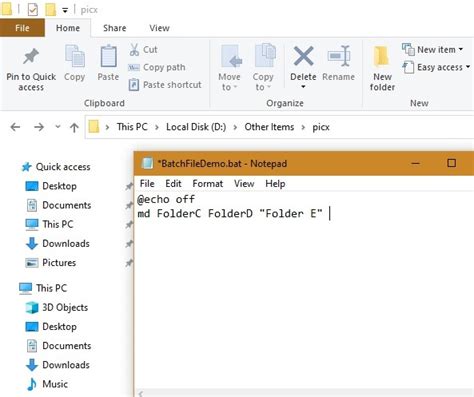Open Desktop under Quick access
Image resolution: width=474 pixels, height=397 pixels.
point(51,186)
